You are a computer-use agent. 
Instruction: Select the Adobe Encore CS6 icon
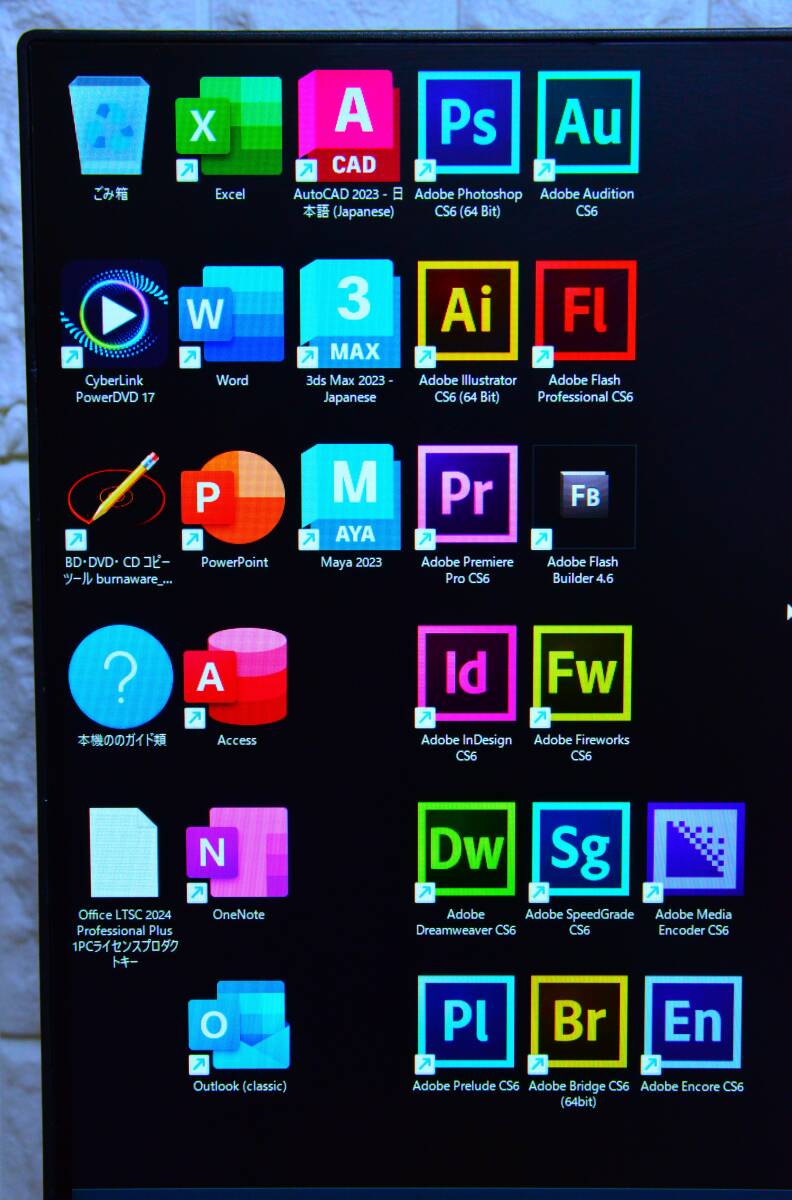694,1023
